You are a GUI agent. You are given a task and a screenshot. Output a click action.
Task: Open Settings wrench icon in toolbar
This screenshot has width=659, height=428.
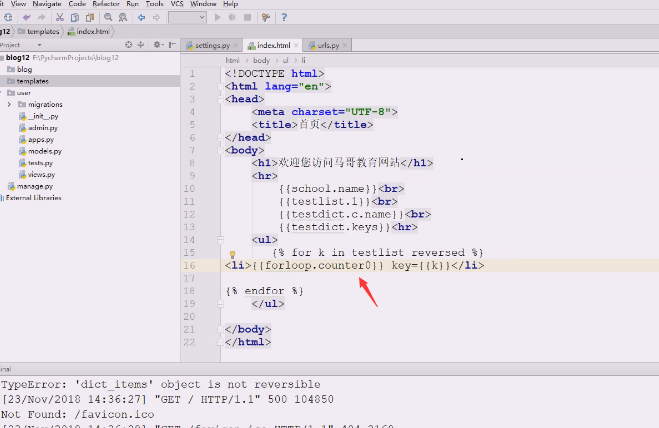pyautogui.click(x=266, y=17)
